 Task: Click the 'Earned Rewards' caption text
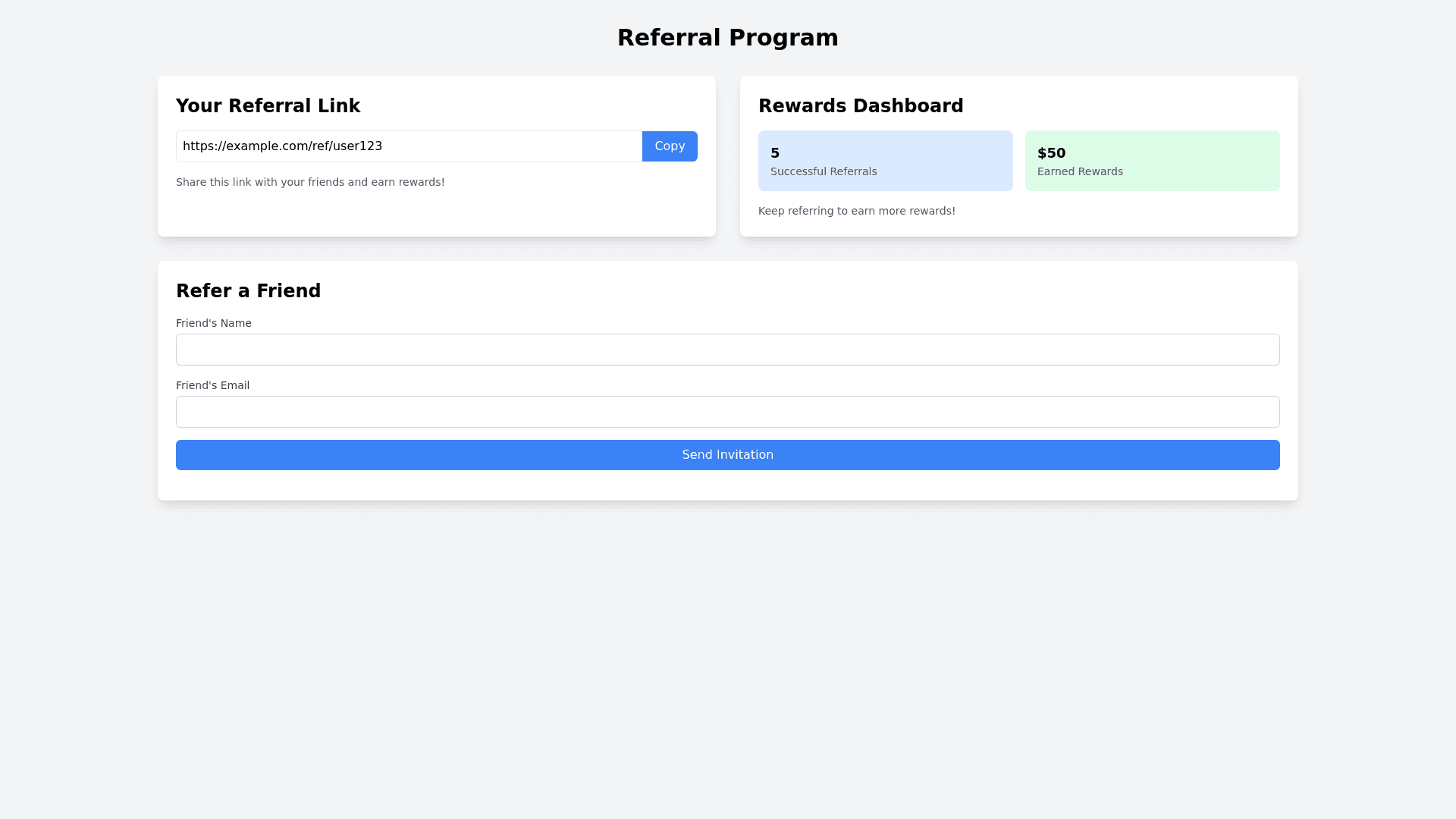[1080, 171]
